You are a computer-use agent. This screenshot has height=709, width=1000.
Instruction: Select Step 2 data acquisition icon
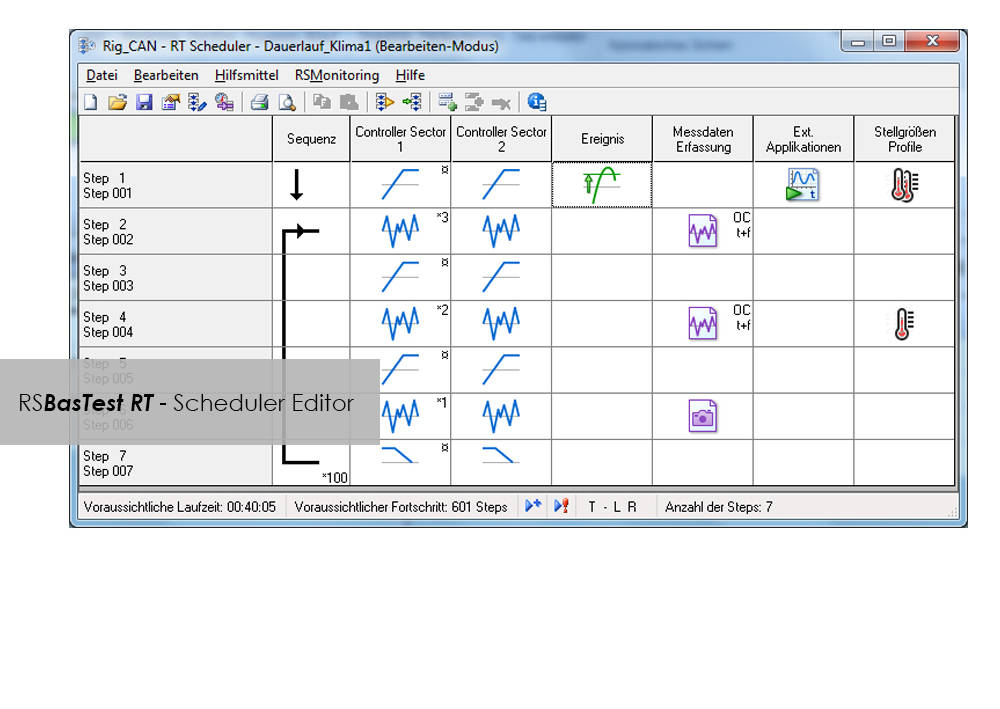point(703,232)
